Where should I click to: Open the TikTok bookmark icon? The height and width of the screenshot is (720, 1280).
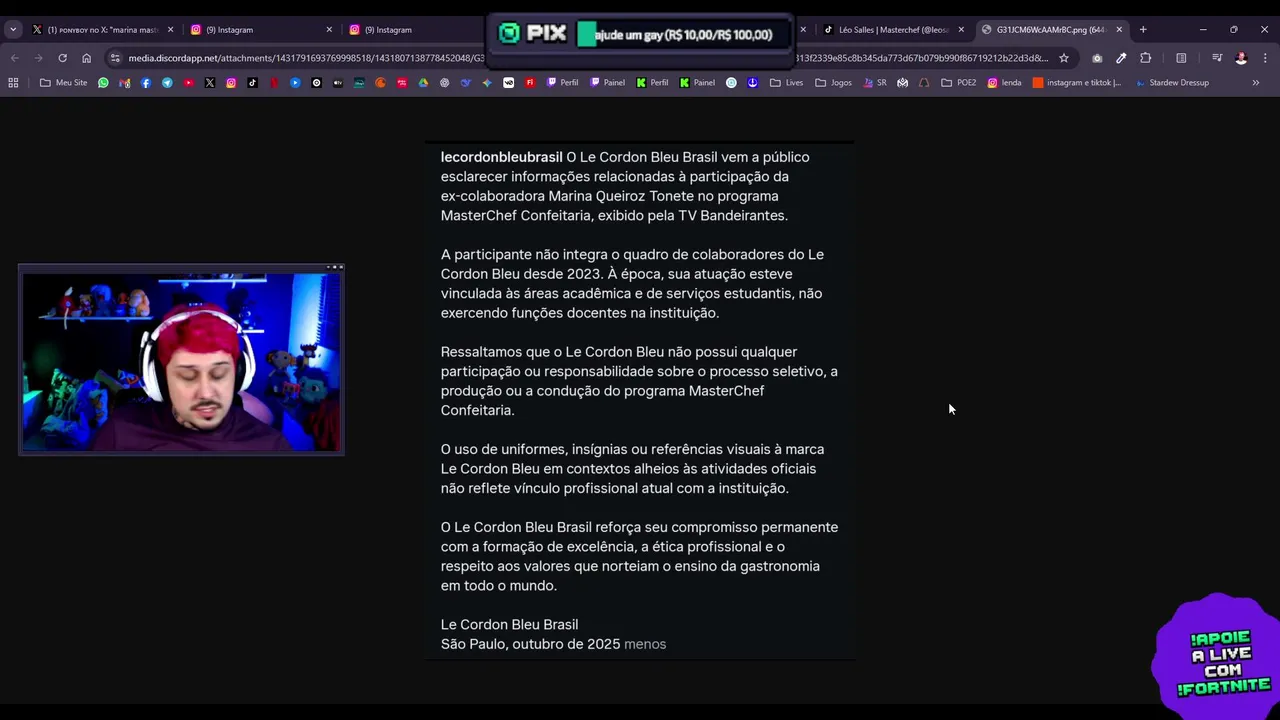(x=252, y=83)
